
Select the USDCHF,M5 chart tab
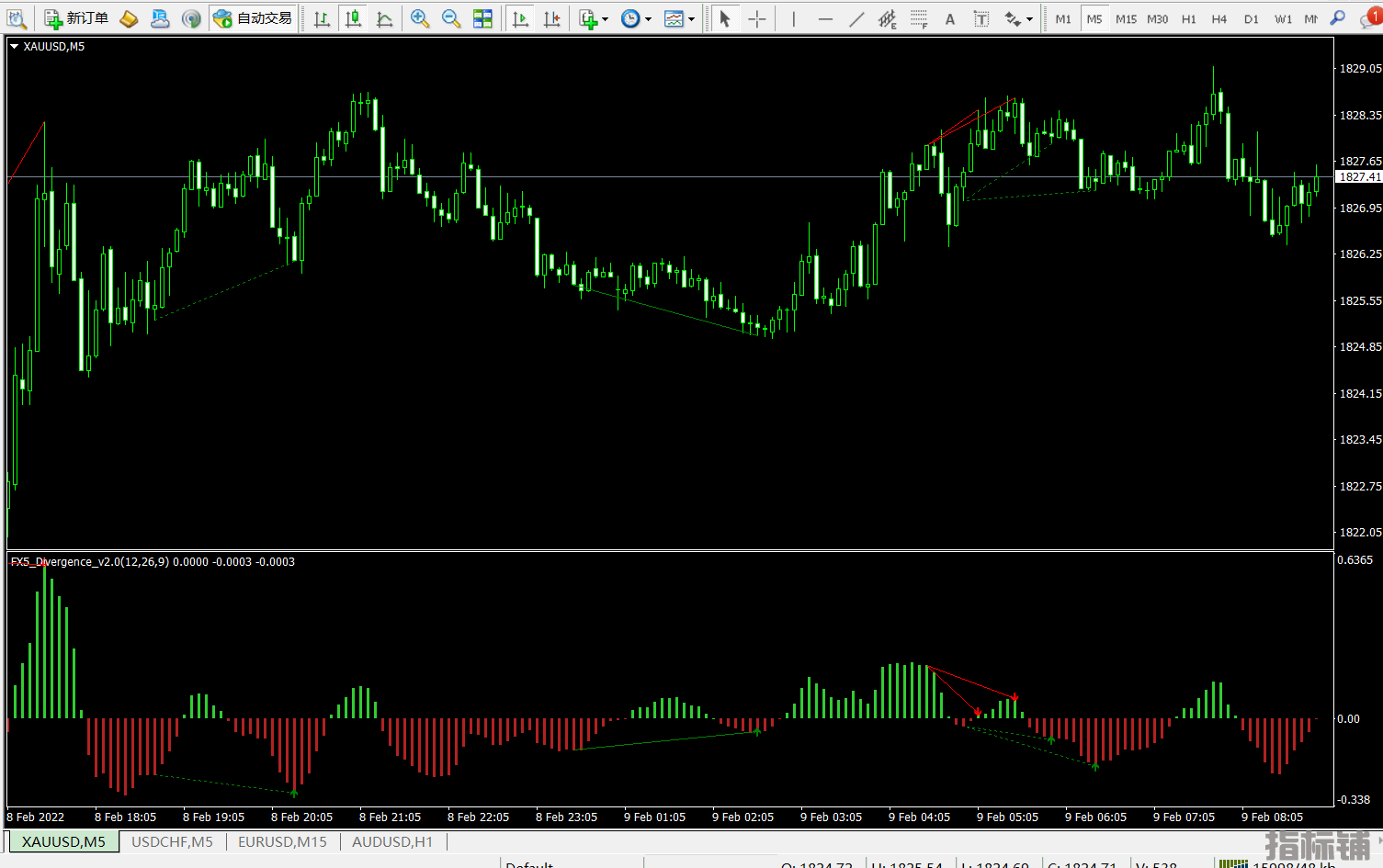coord(172,841)
